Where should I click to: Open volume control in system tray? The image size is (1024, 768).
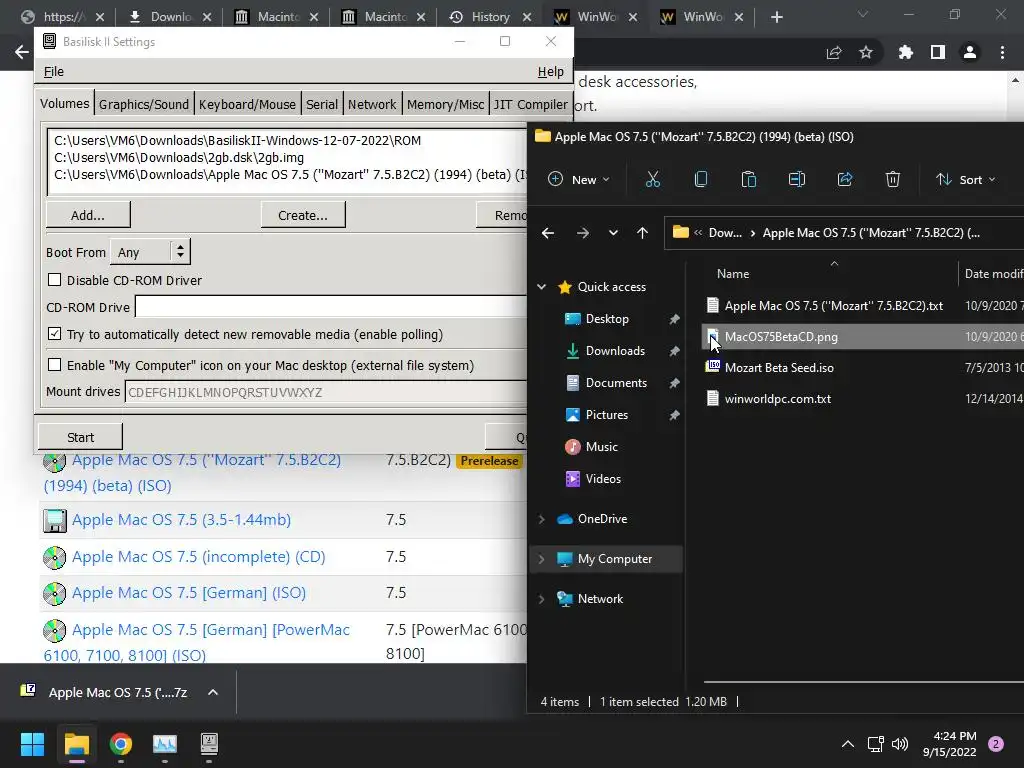point(900,744)
